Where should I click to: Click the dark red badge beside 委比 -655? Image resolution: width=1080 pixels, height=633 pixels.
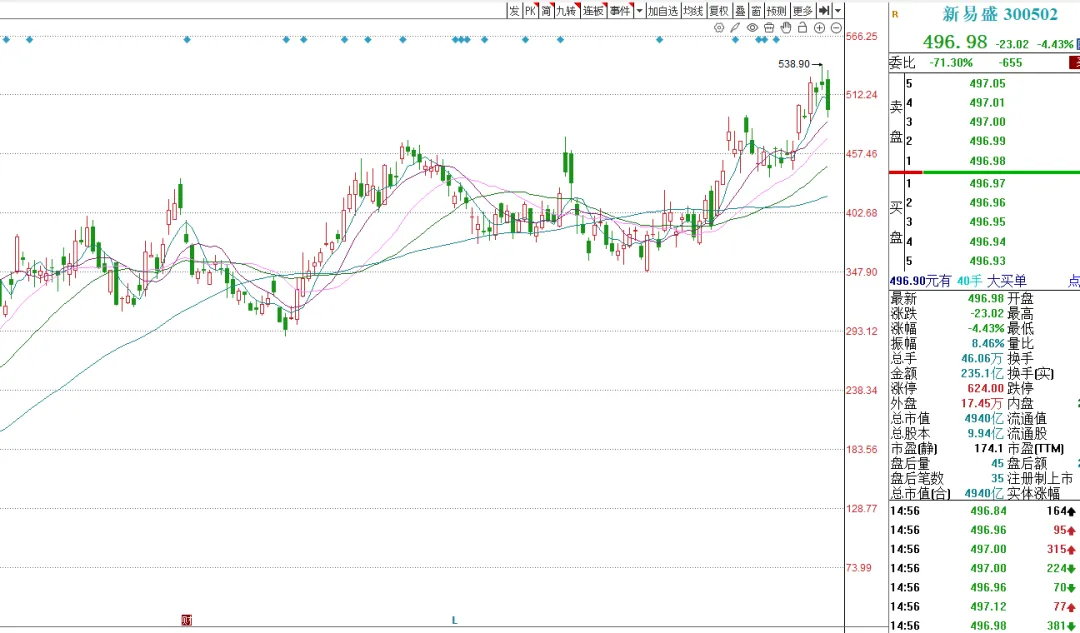pyautogui.click(x=1074, y=63)
